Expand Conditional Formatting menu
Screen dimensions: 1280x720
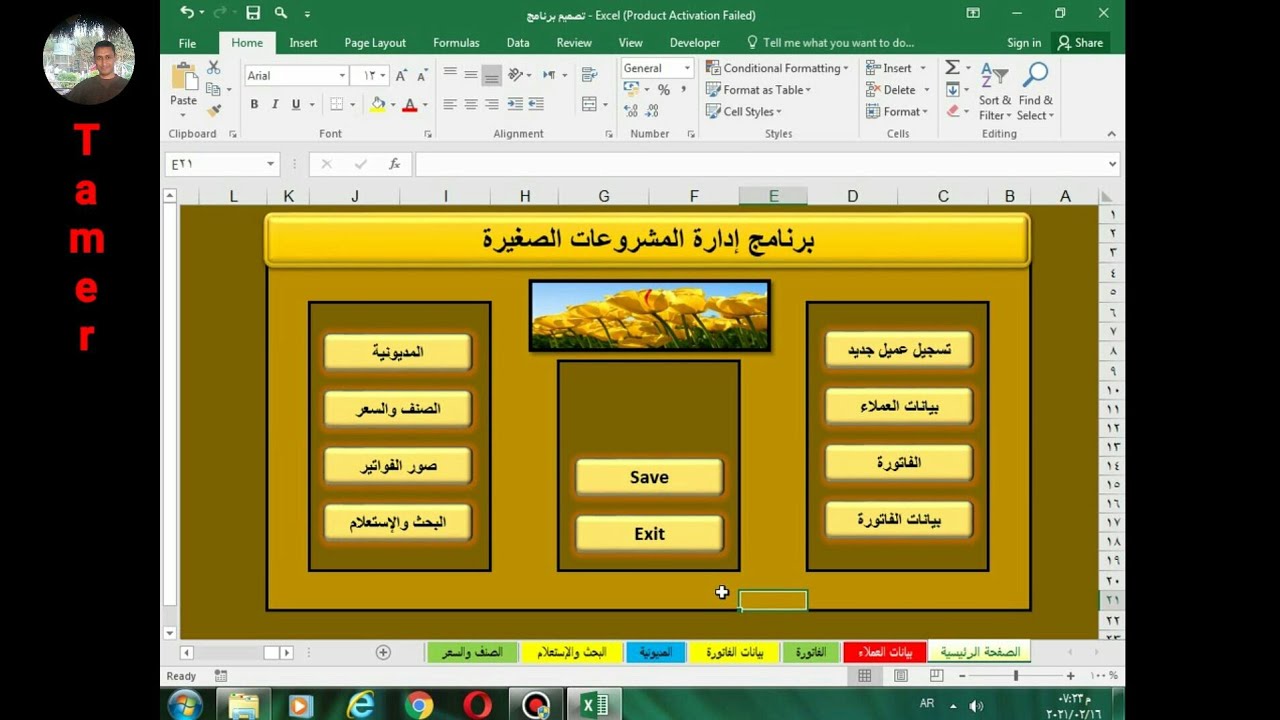click(777, 68)
